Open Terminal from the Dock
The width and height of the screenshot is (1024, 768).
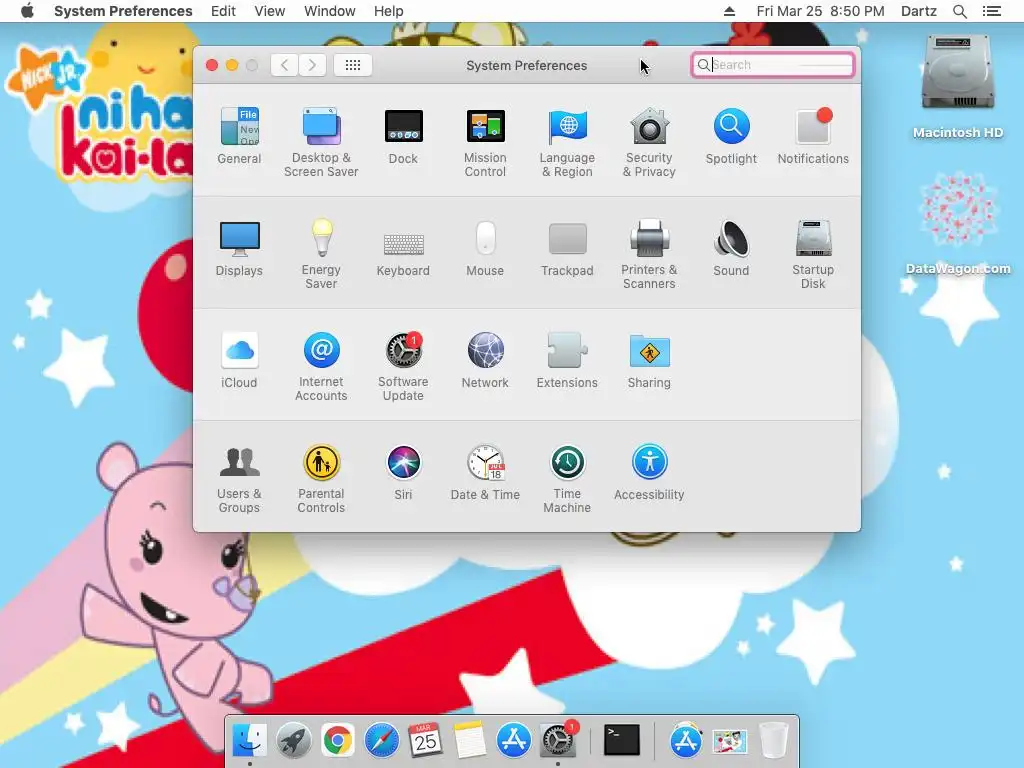point(621,740)
